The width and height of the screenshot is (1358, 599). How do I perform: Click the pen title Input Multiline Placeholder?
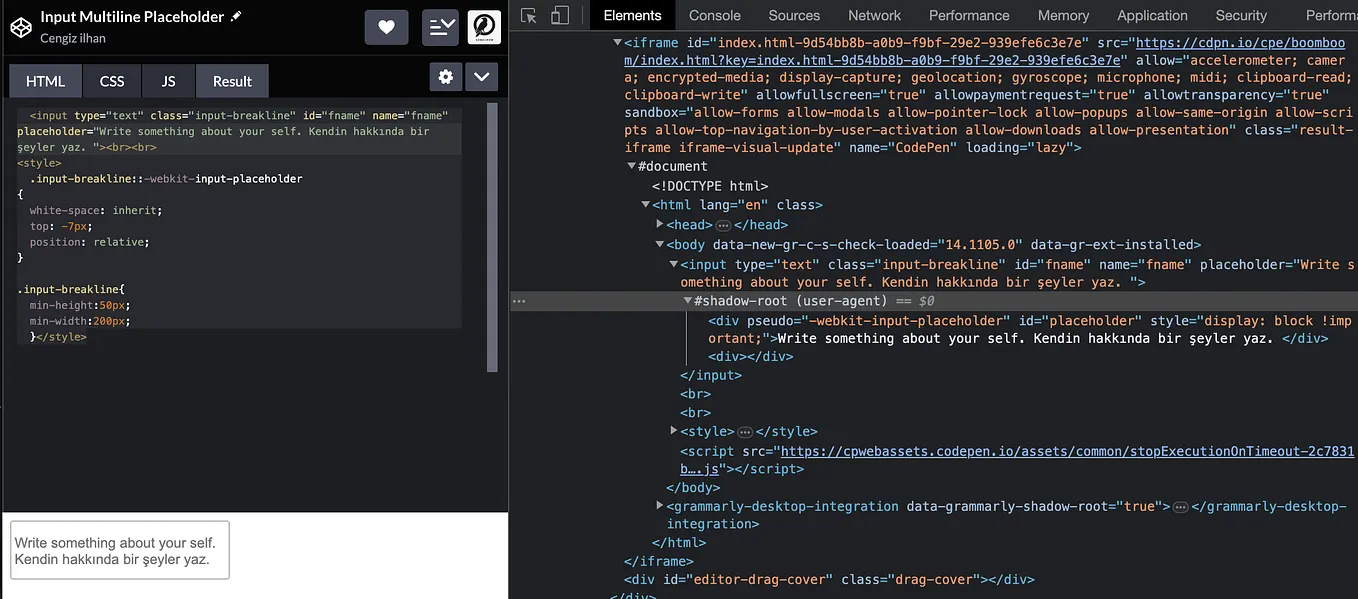[x=133, y=17]
